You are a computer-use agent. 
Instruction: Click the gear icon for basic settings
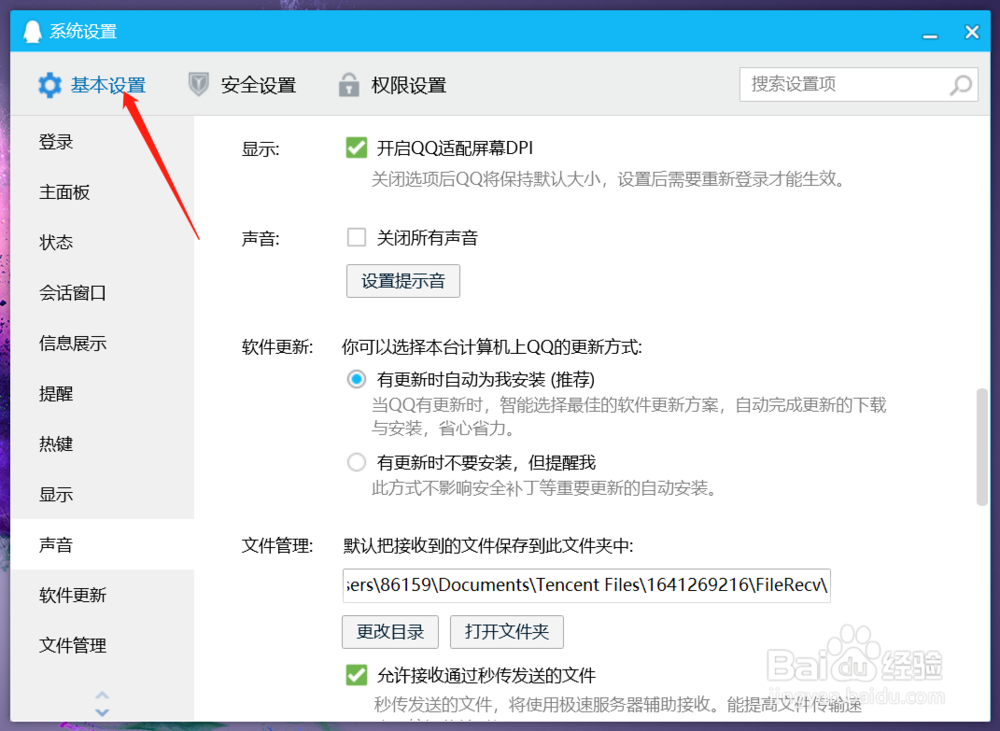tap(50, 85)
